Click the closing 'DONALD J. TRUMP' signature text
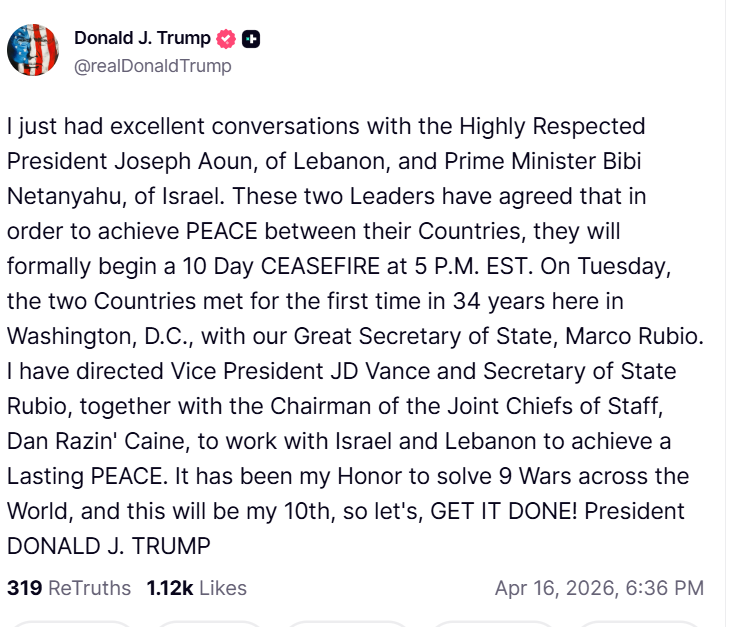739x627 pixels. click(108, 546)
